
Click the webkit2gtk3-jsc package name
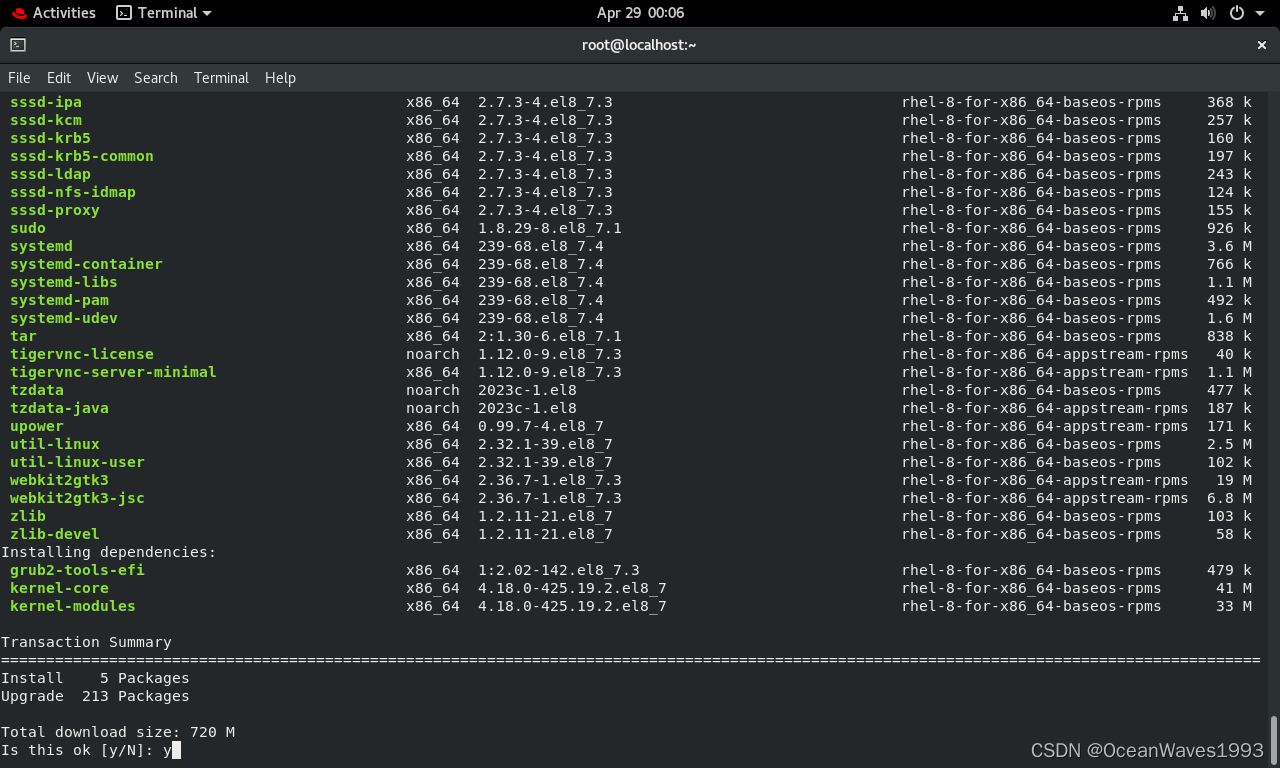click(77, 498)
